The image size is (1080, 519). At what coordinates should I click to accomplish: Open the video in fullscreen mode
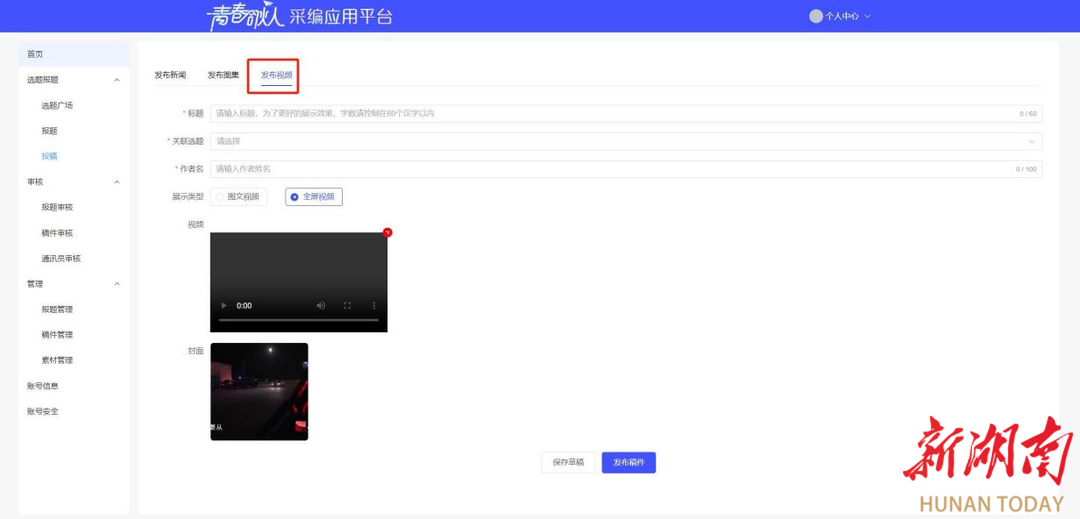click(x=348, y=306)
